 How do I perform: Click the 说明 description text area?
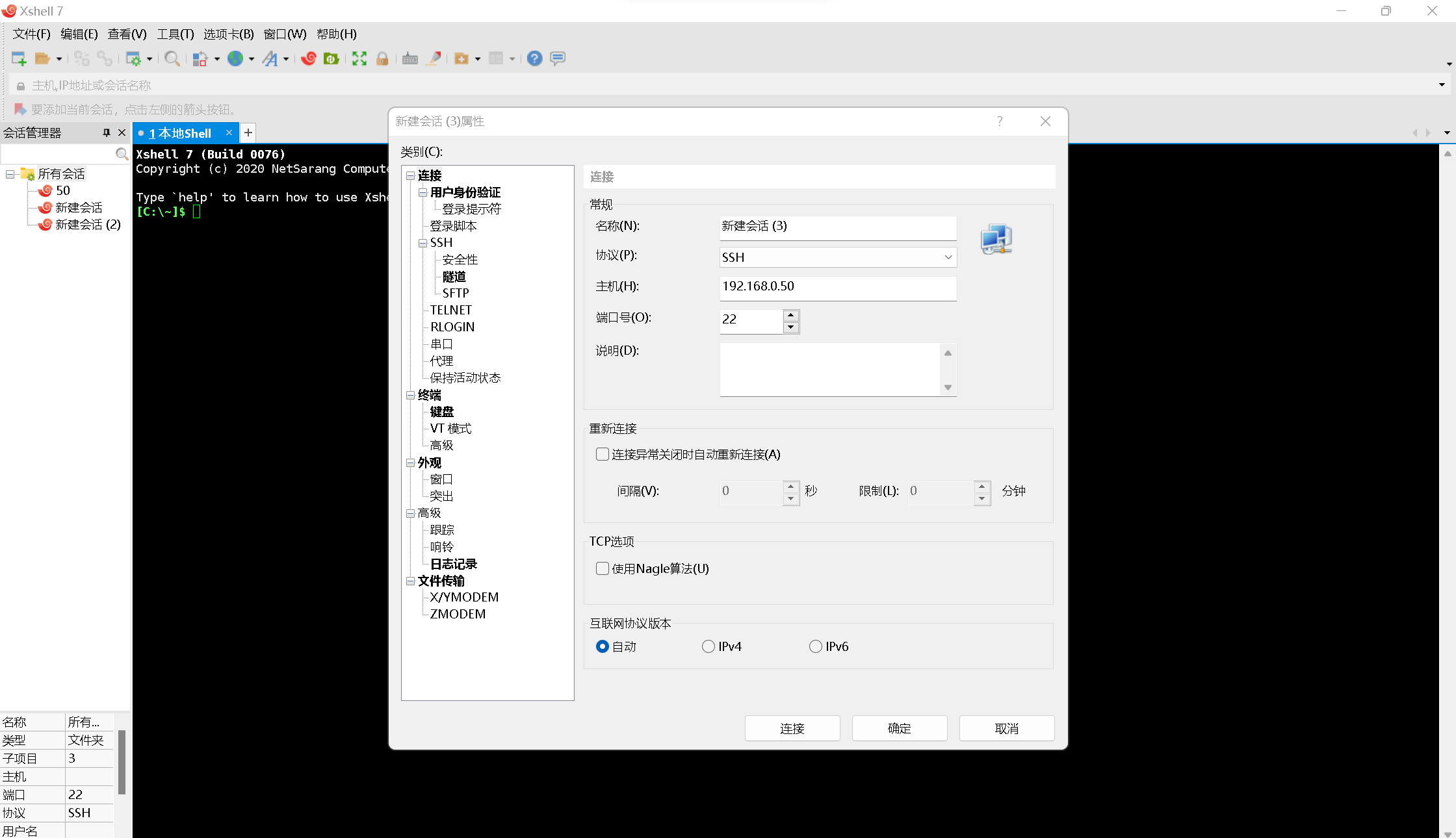pyautogui.click(x=831, y=369)
